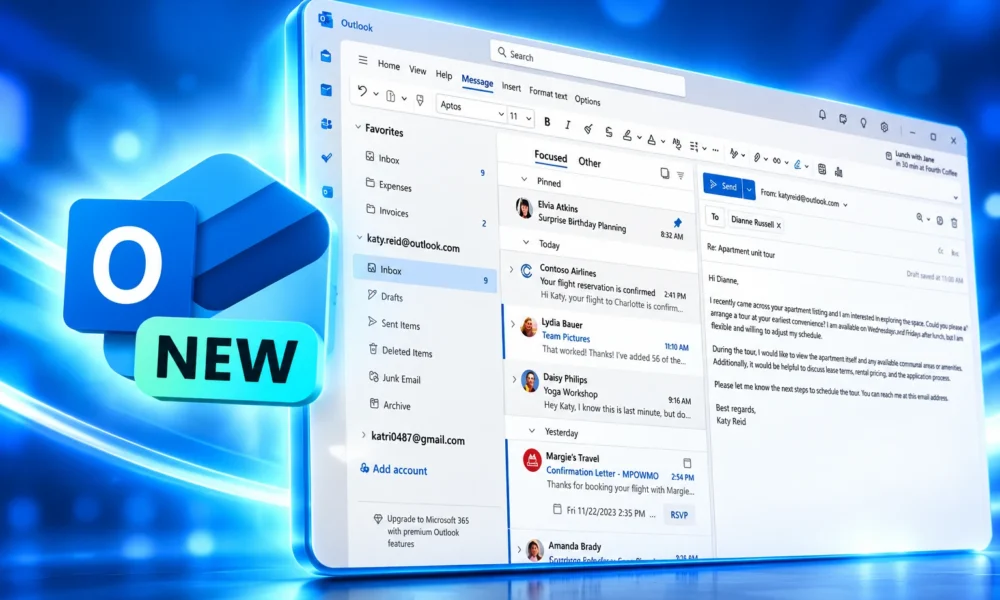This screenshot has height=600, width=1000.
Task: Switch to the Other inbox tab
Action: click(589, 162)
